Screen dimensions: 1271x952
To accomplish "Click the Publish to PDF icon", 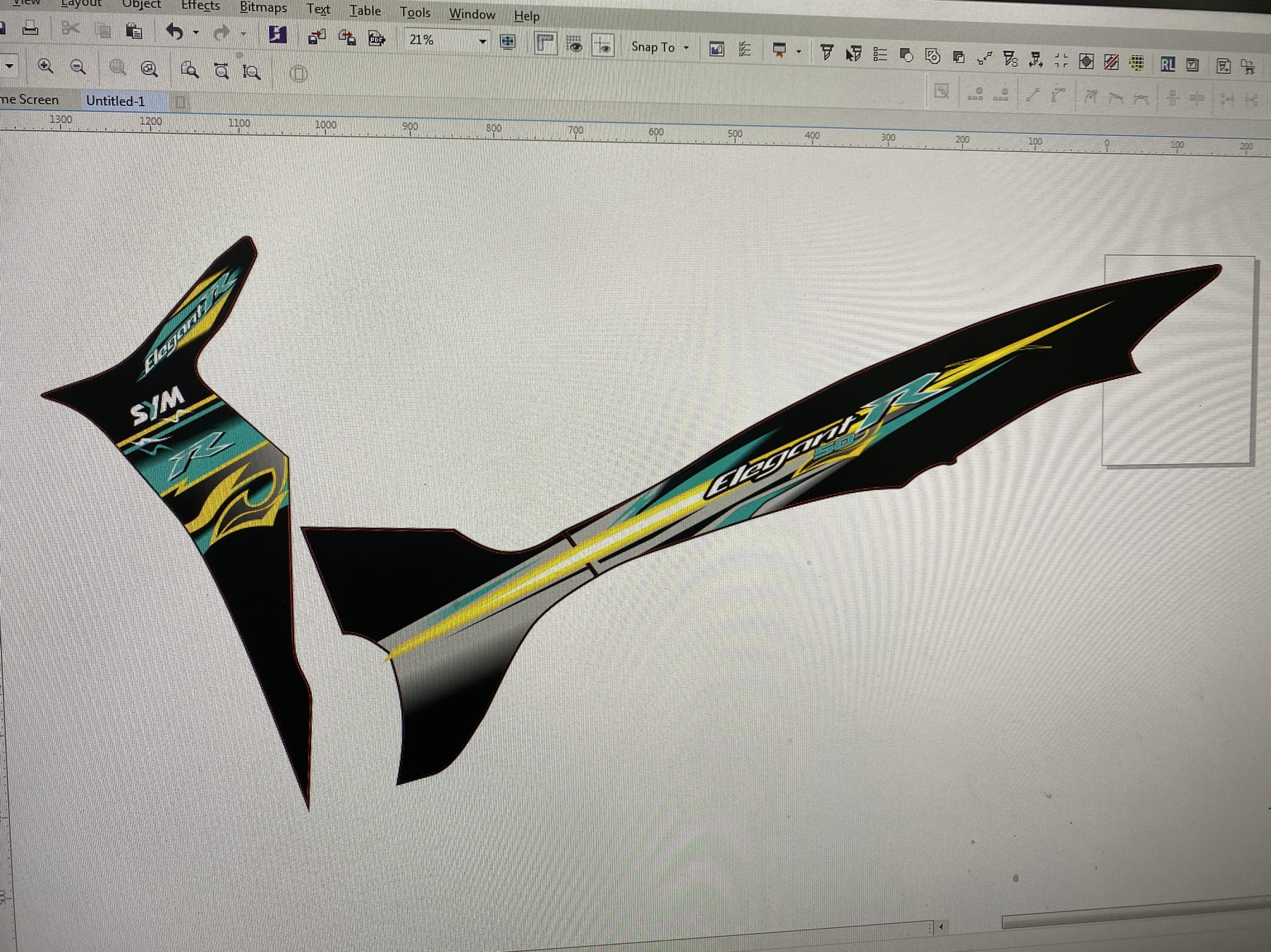I will coord(377,38).
